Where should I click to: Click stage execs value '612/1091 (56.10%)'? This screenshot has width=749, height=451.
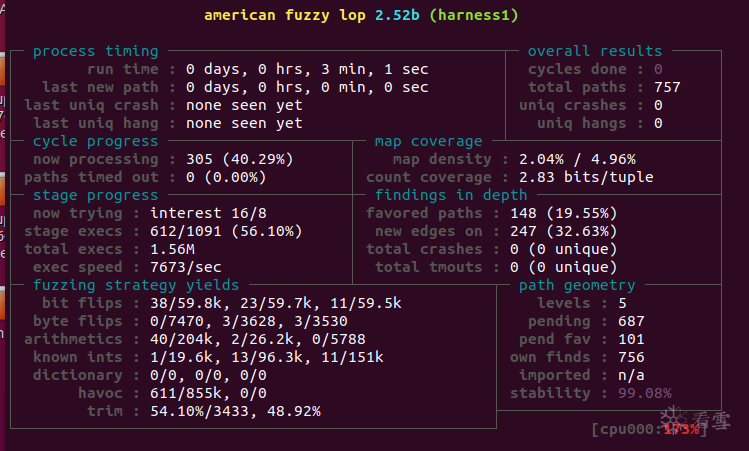coord(226,231)
